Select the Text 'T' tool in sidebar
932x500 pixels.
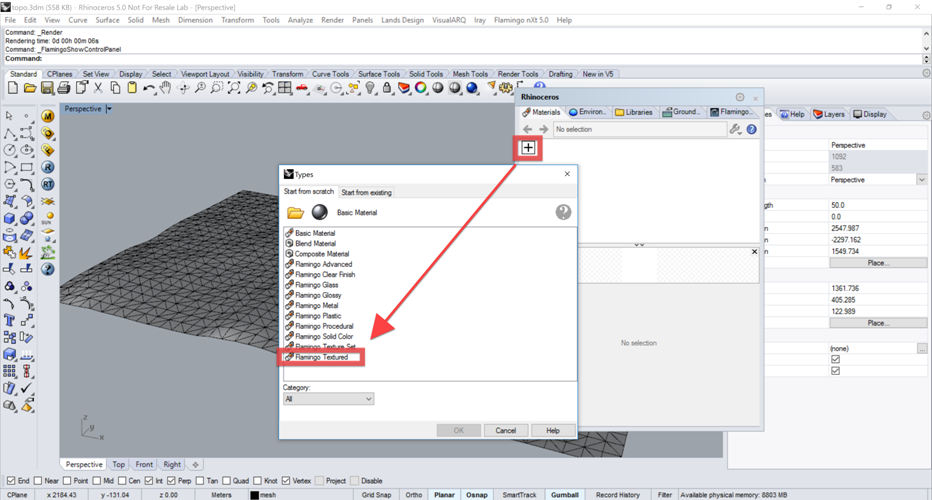click(10, 320)
